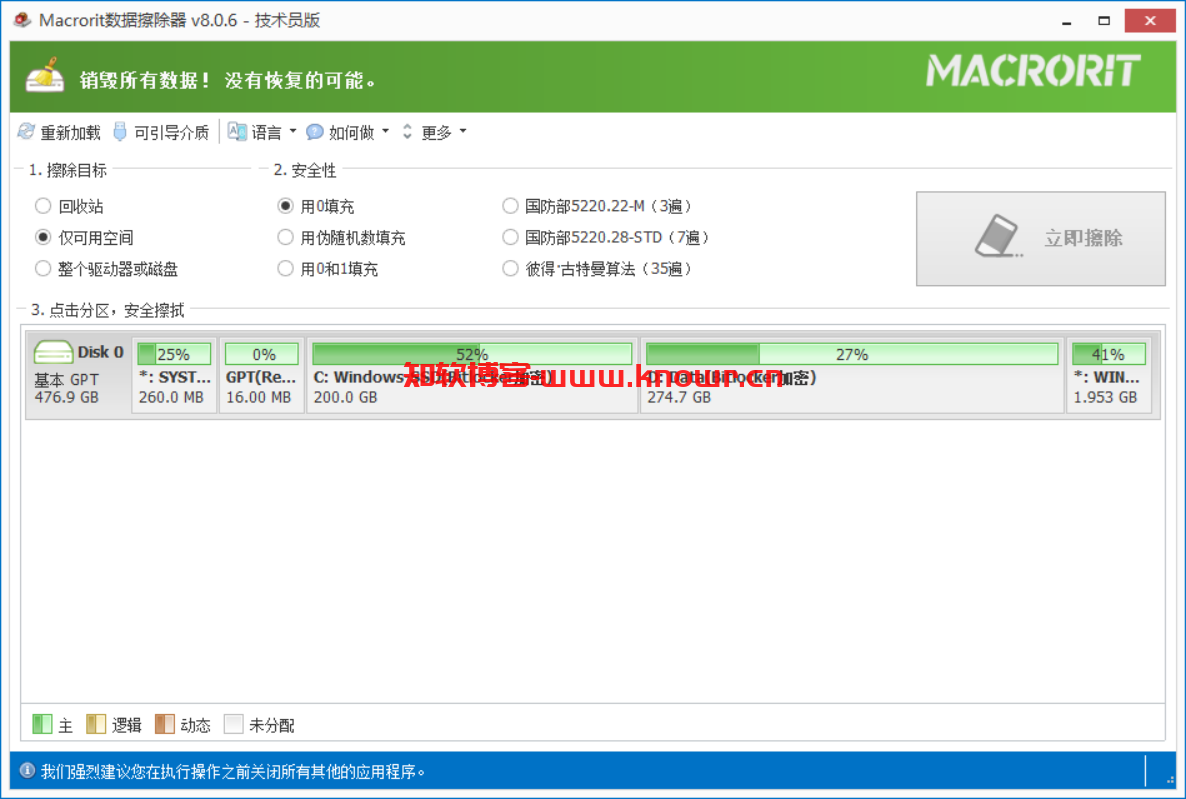Viewport: 1186px width, 799px height.
Task: Click the app icon in title bar
Action: tap(23, 20)
